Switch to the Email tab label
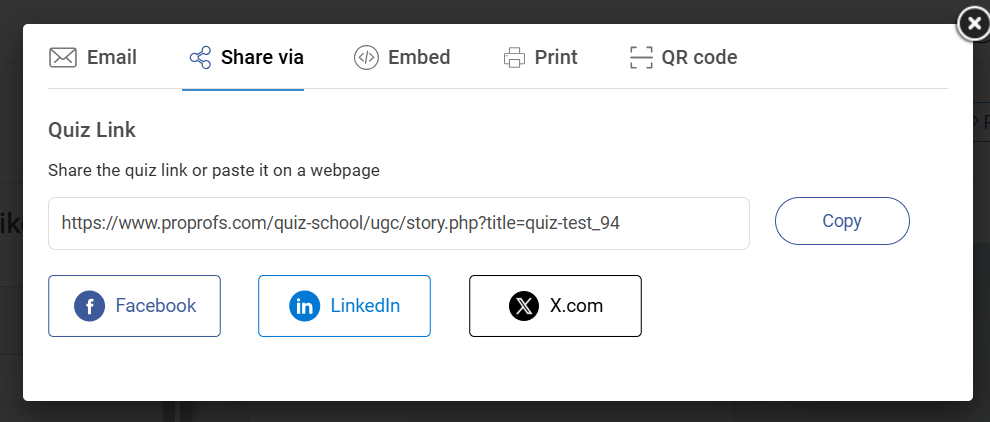 [x=112, y=57]
